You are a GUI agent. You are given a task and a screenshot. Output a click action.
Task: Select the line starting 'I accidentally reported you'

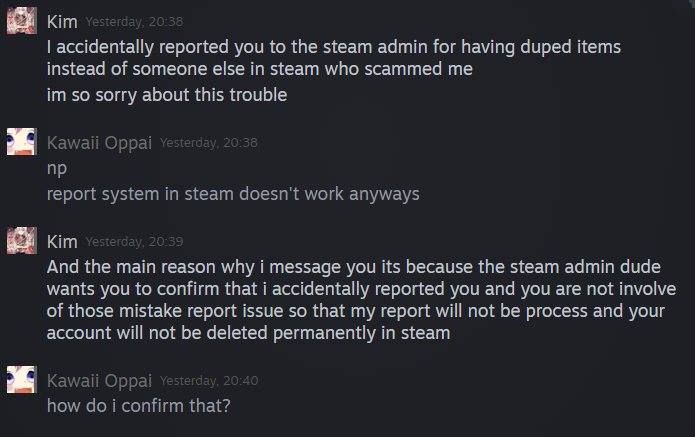point(334,47)
